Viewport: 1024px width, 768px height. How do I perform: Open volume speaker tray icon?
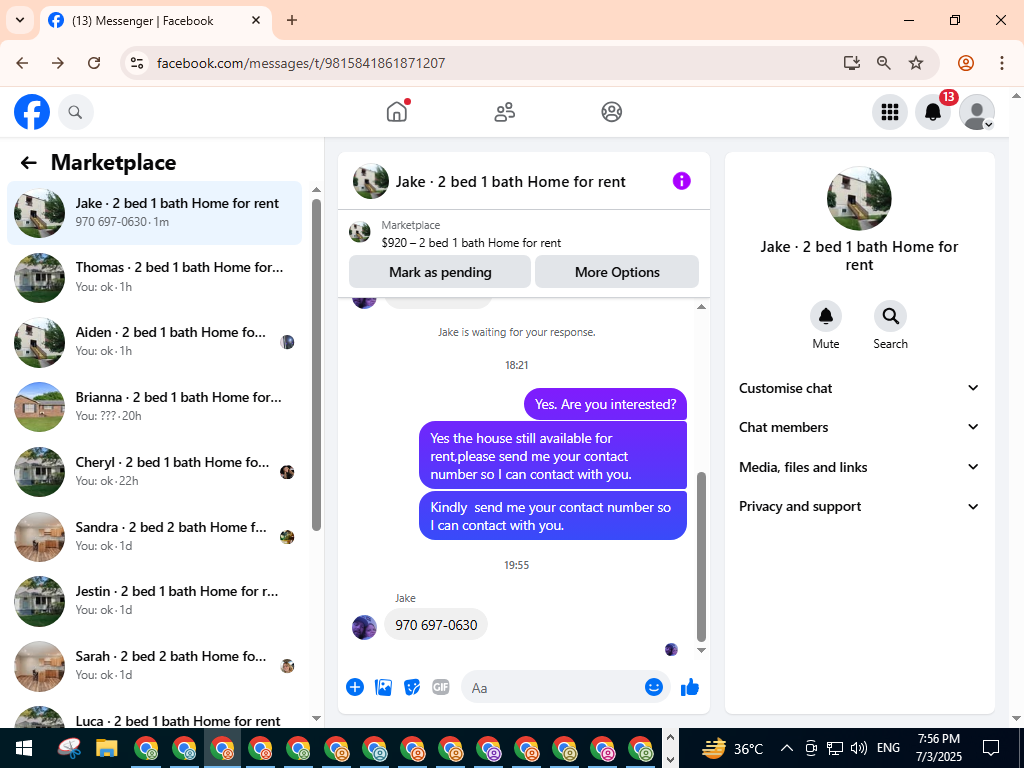[859, 748]
